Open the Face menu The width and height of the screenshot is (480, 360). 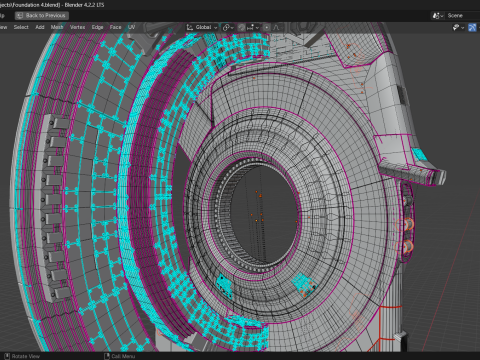115,27
